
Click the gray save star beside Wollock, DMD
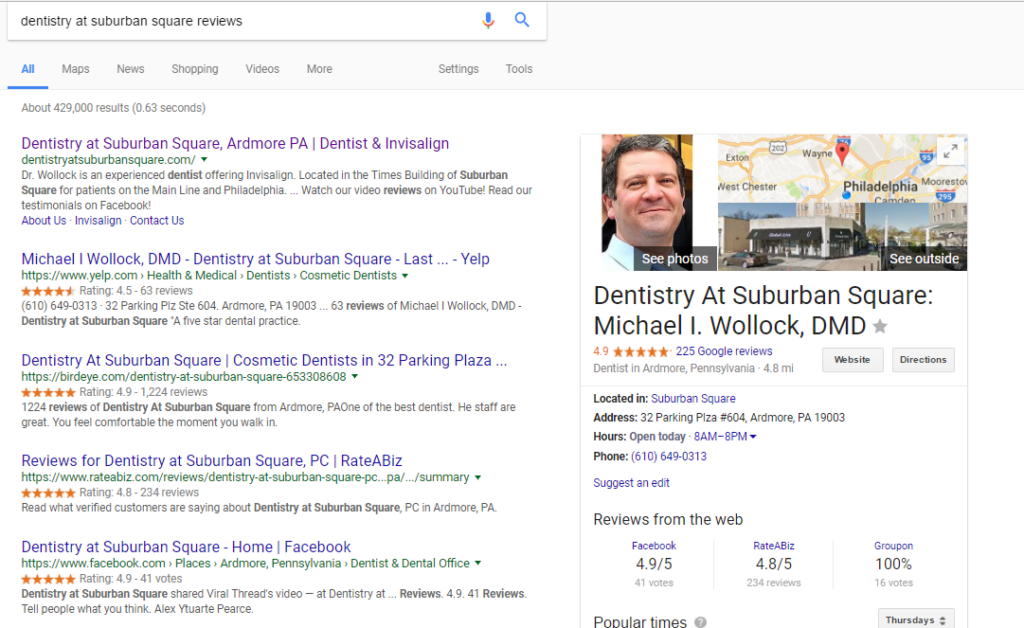click(x=880, y=326)
